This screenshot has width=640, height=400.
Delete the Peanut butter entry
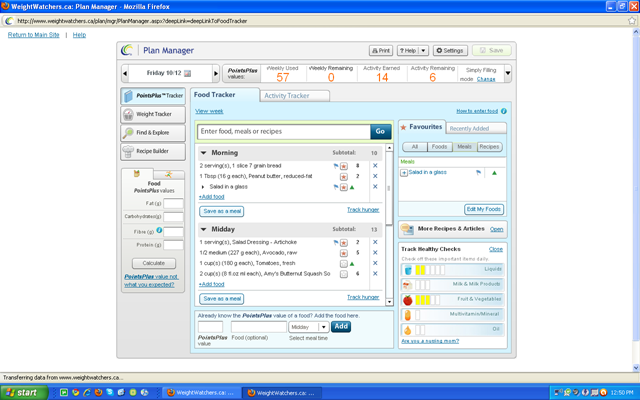click(375, 176)
